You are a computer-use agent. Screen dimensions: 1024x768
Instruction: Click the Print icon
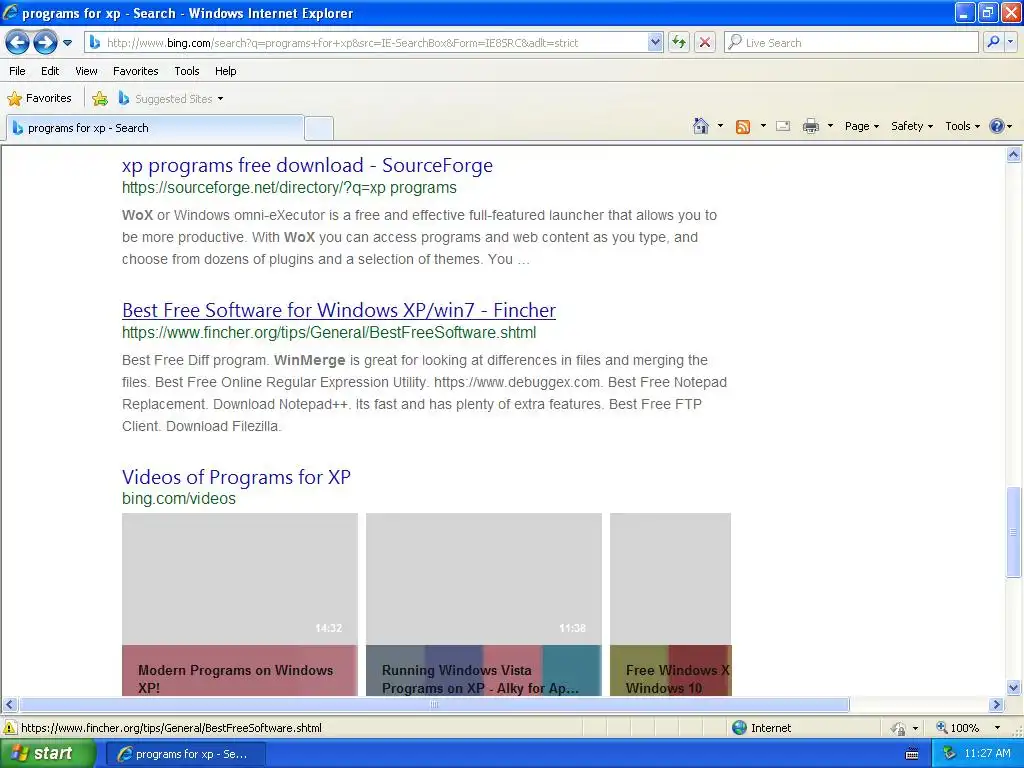tap(810, 126)
